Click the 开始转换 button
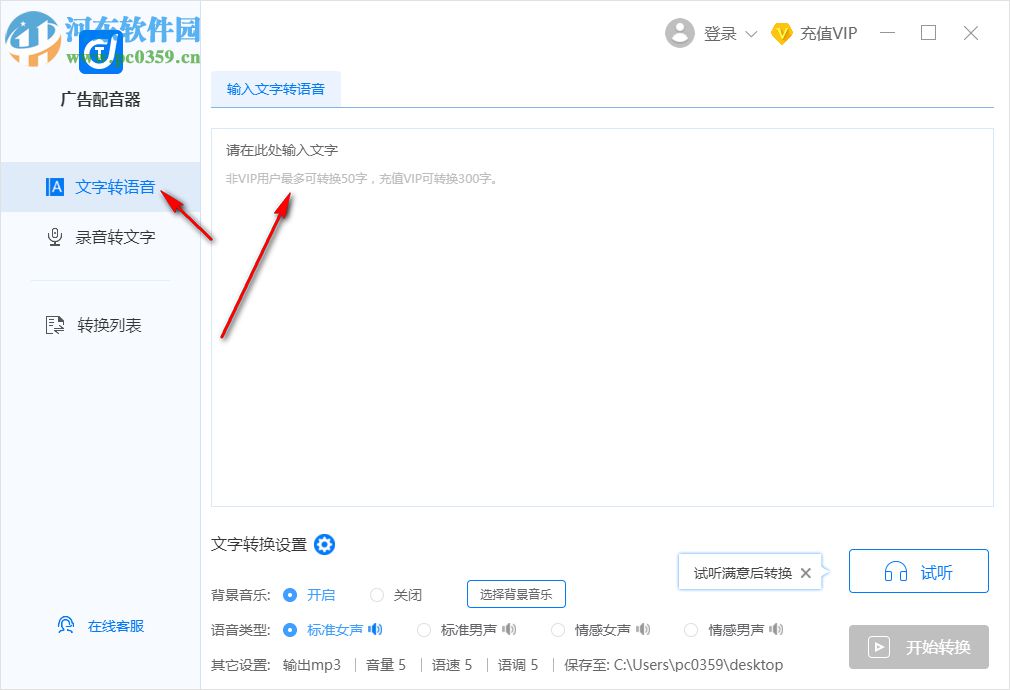 click(x=918, y=647)
